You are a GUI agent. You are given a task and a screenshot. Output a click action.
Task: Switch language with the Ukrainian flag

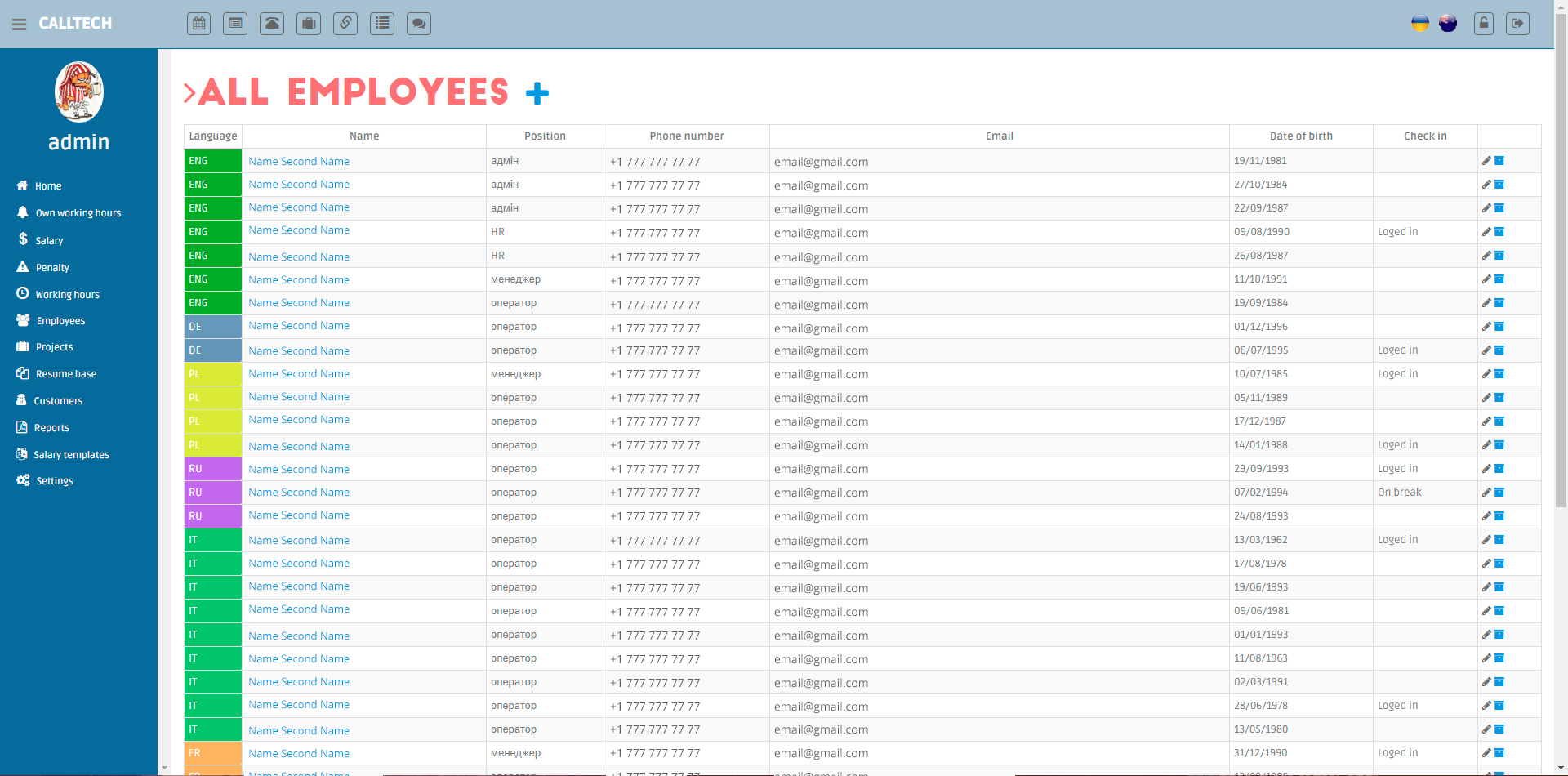point(1420,24)
